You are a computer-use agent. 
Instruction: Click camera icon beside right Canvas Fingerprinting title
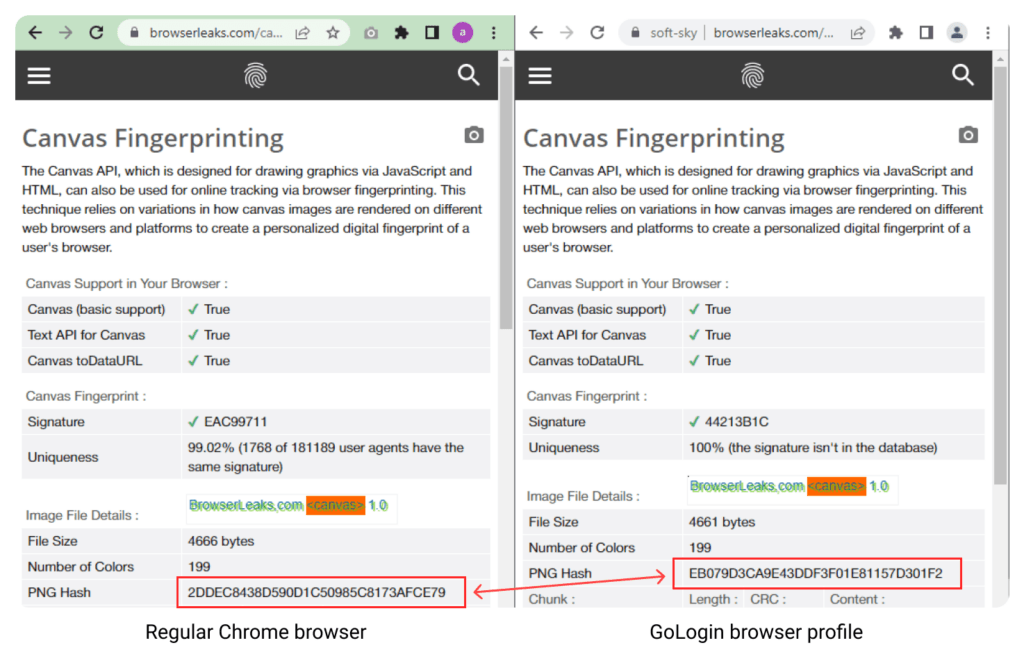[968, 135]
